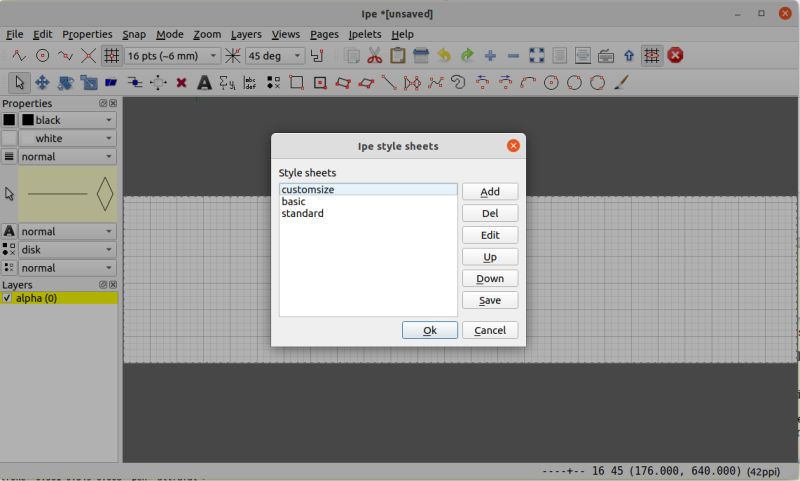Toggle grid visibility icon in toolbar
Viewport: 800px width, 481px height.
tap(652, 56)
